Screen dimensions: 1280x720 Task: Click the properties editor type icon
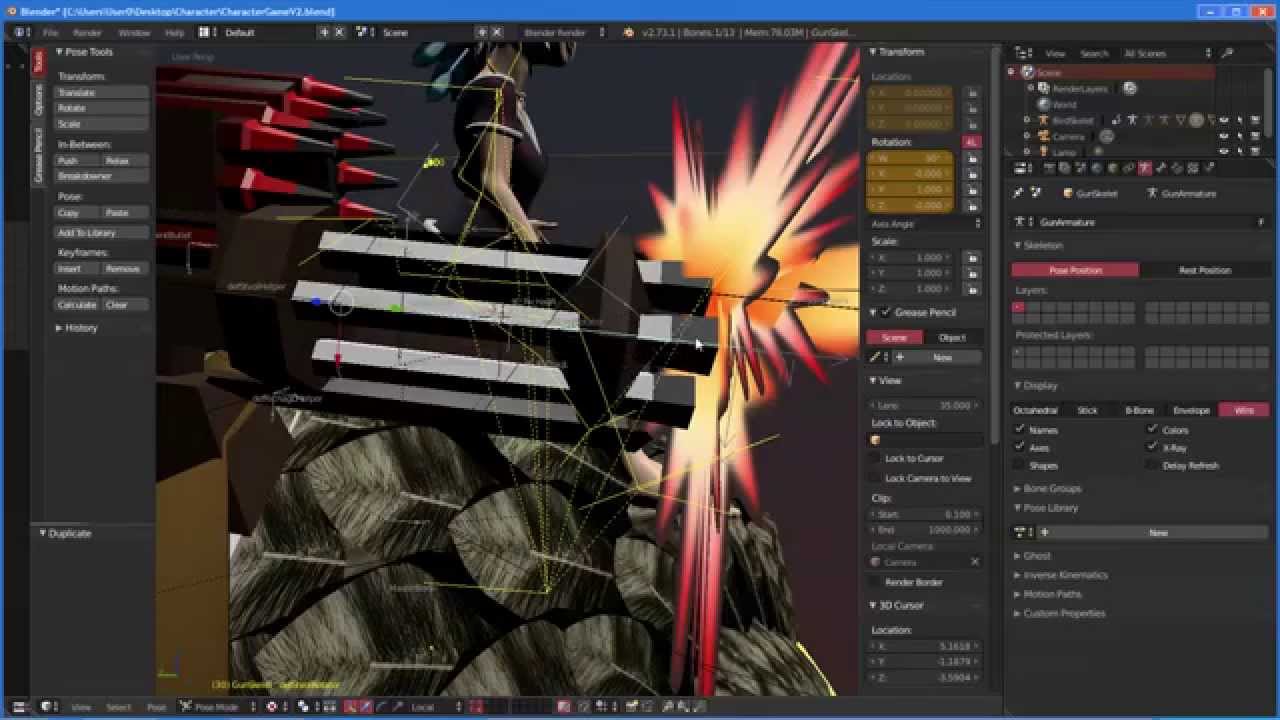click(x=1022, y=168)
